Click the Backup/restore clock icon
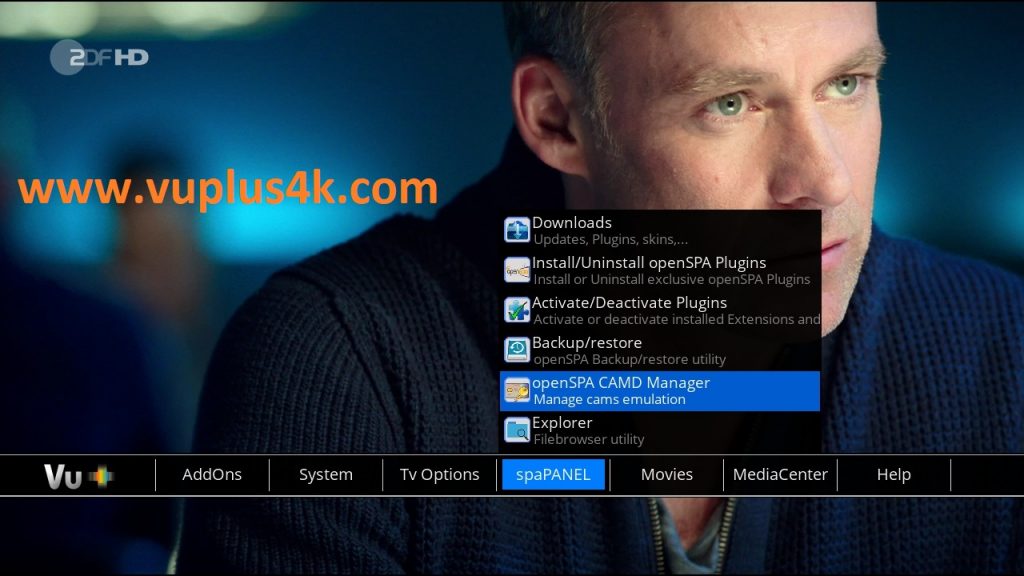 pos(517,350)
